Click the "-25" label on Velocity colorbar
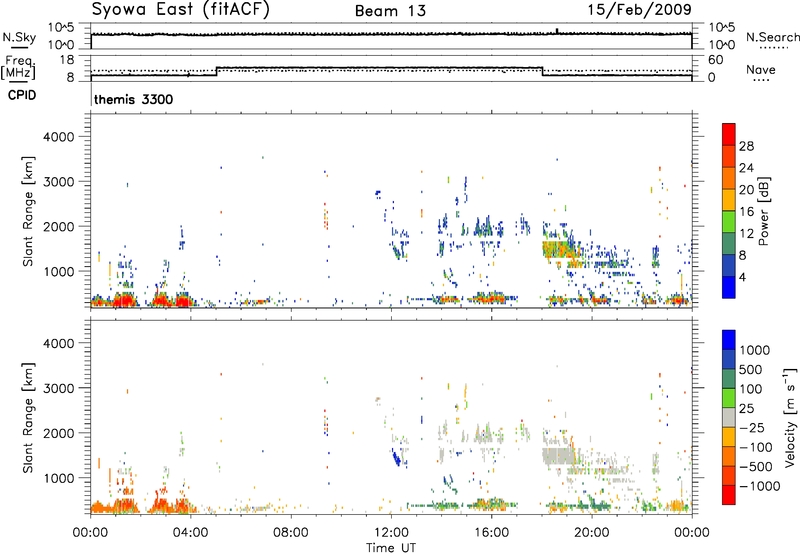Screen dimensions: 800x554 click(x=751, y=427)
